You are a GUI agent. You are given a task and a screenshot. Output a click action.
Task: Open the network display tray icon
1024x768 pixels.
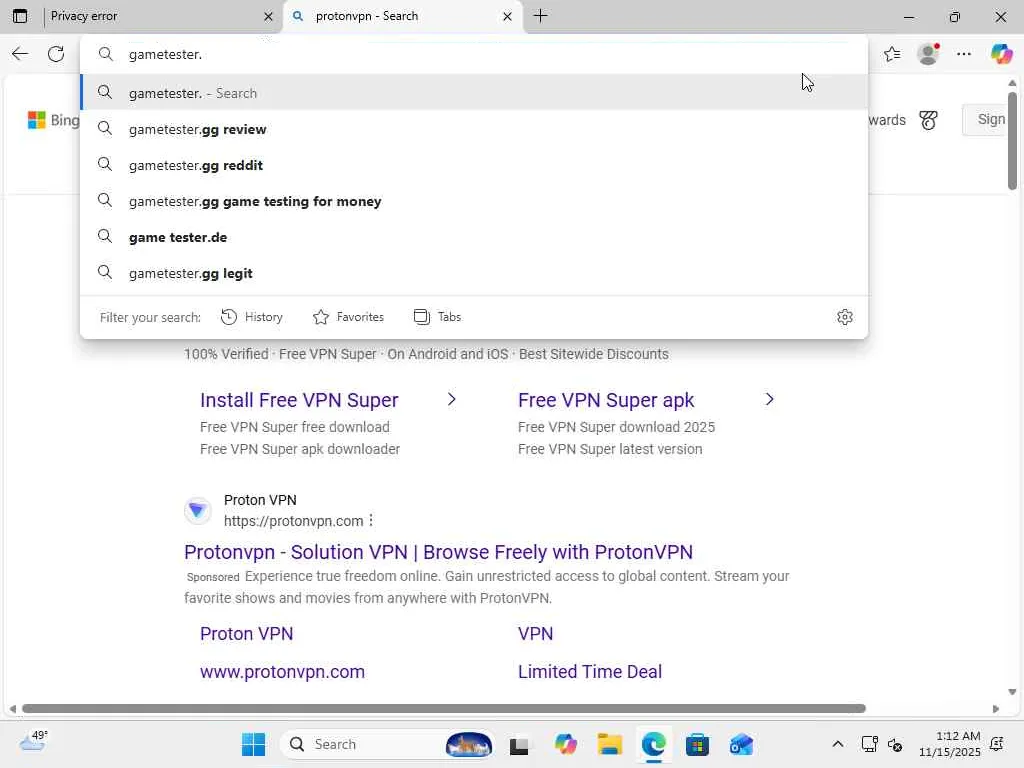tap(869, 744)
